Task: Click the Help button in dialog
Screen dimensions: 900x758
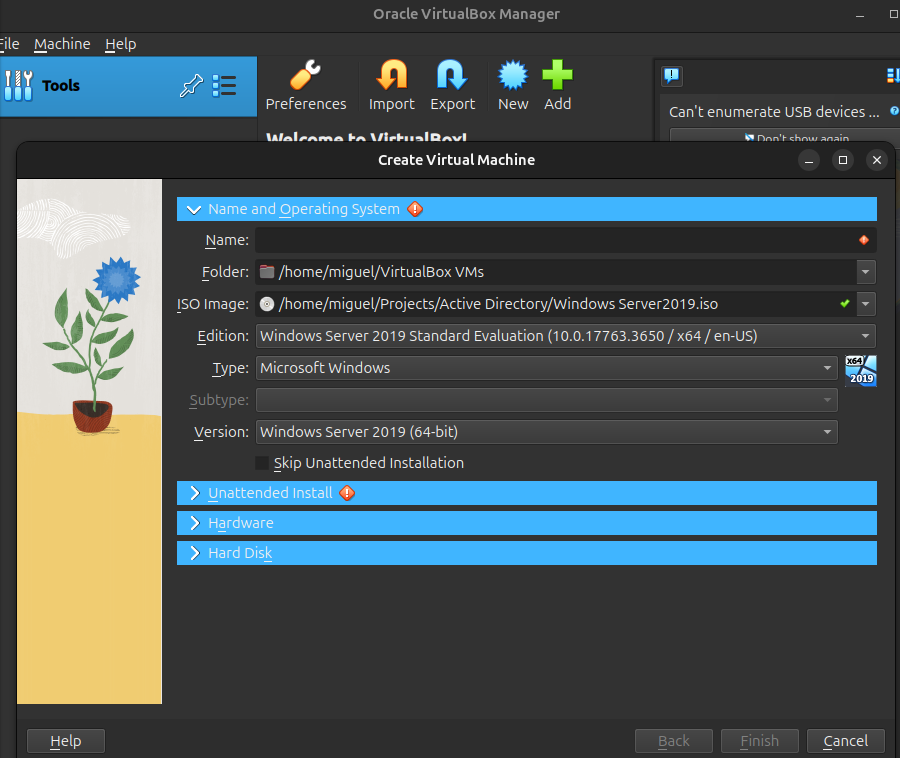Action: pyautogui.click(x=65, y=741)
